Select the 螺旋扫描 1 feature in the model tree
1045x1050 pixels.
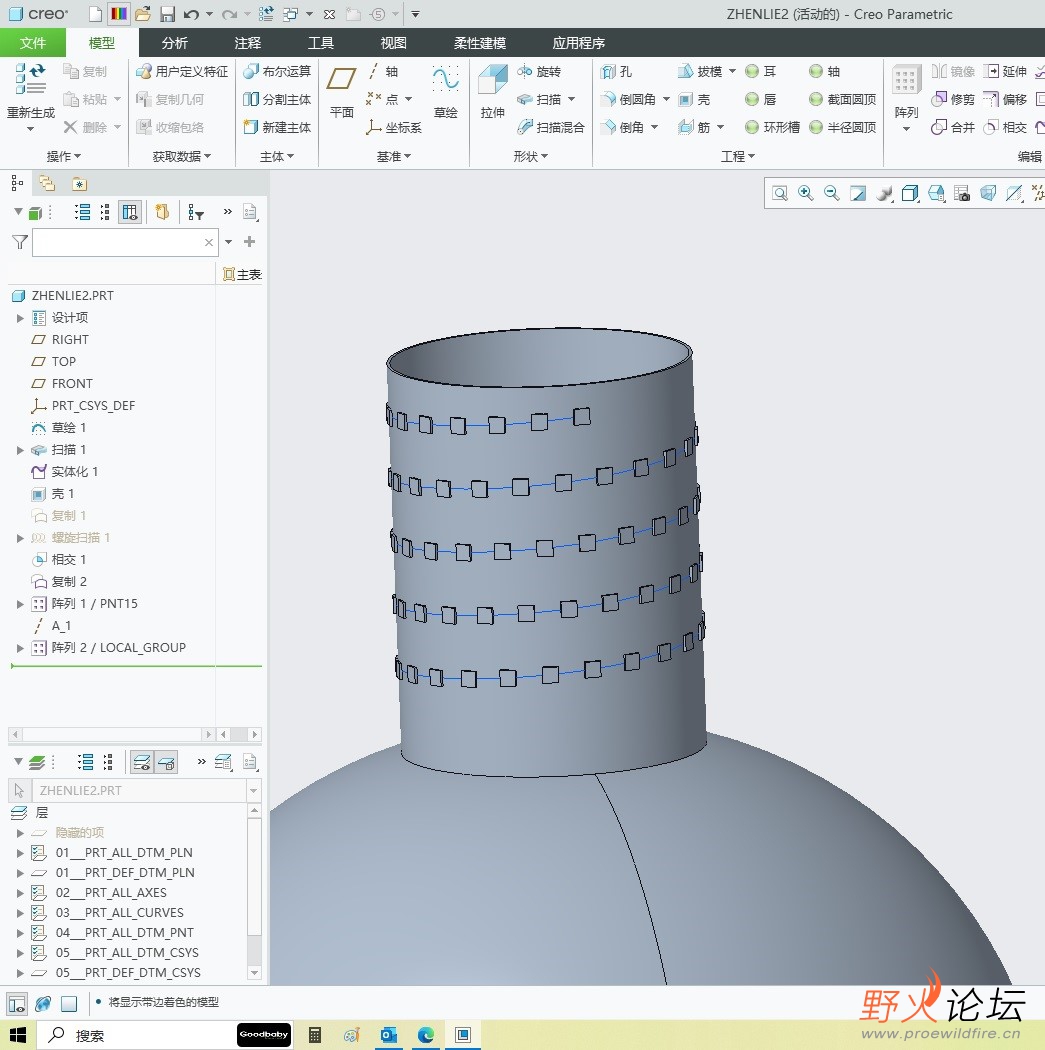[80, 538]
